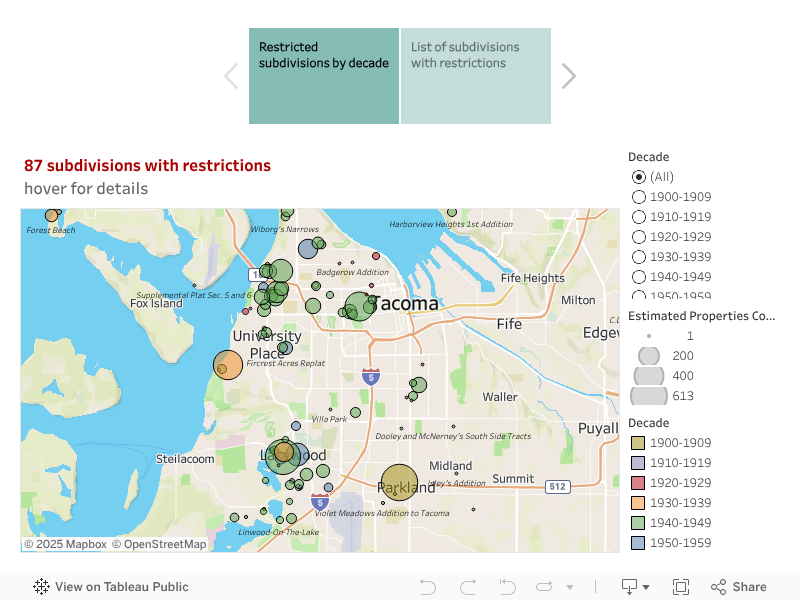This screenshot has height=600, width=800.
Task: Click the Share icon
Action: tap(739, 587)
